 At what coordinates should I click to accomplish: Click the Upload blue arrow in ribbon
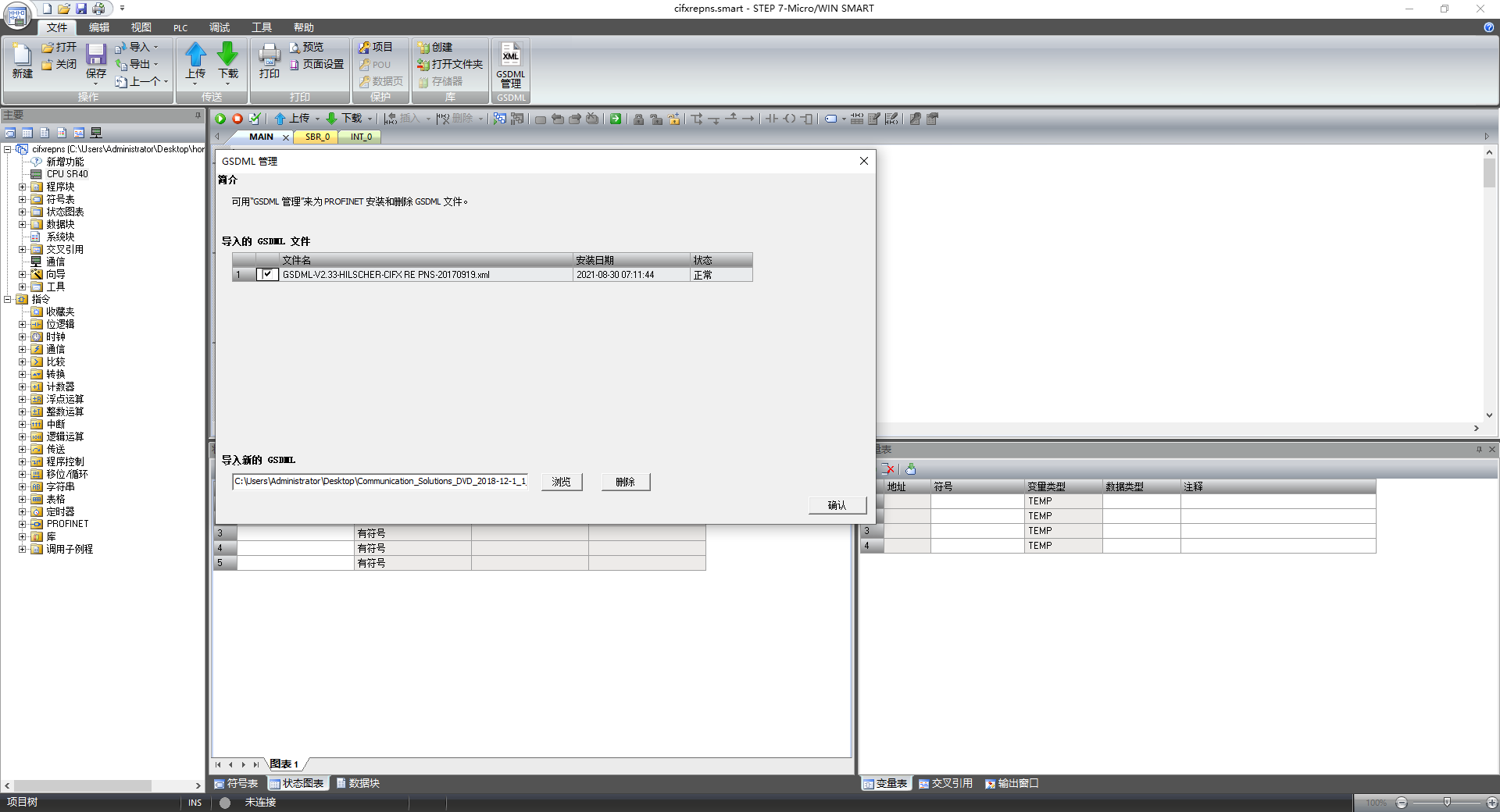pyautogui.click(x=195, y=56)
